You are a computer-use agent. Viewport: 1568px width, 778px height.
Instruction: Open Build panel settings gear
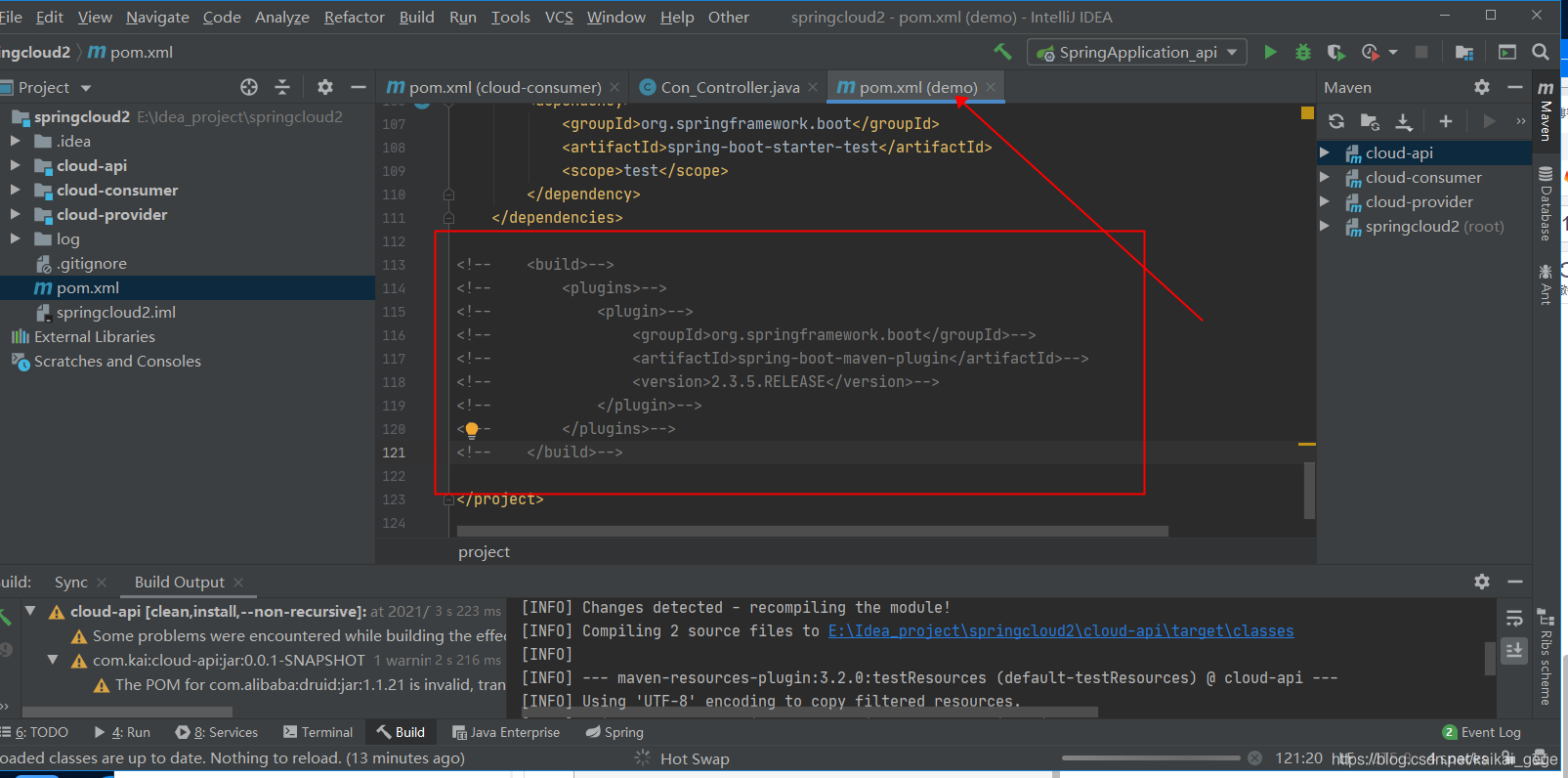(1482, 582)
